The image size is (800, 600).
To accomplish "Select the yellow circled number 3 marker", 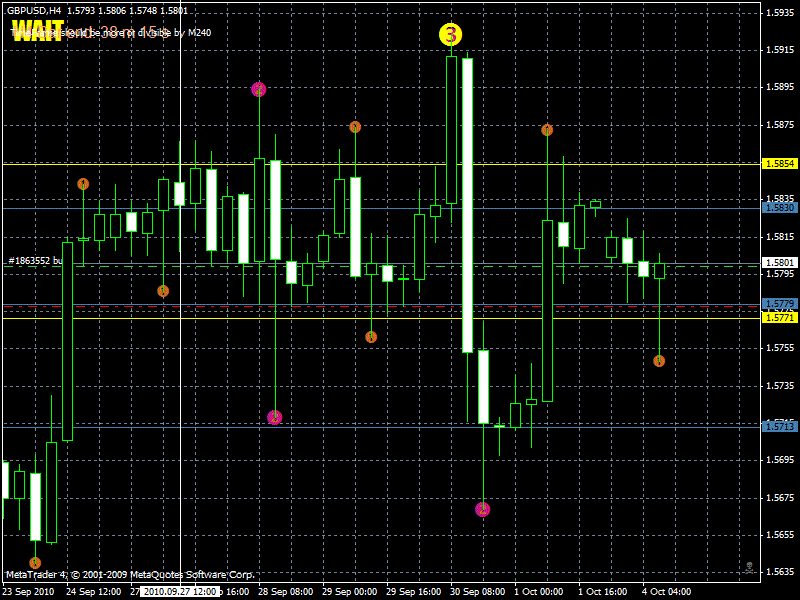I will 450,36.
